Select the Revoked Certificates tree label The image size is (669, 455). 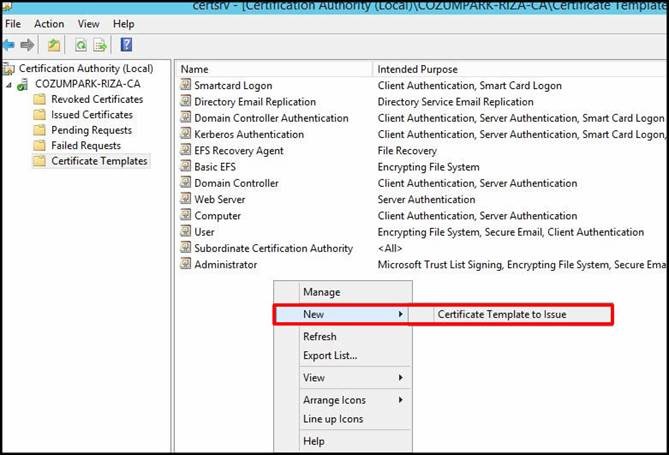tap(97, 99)
